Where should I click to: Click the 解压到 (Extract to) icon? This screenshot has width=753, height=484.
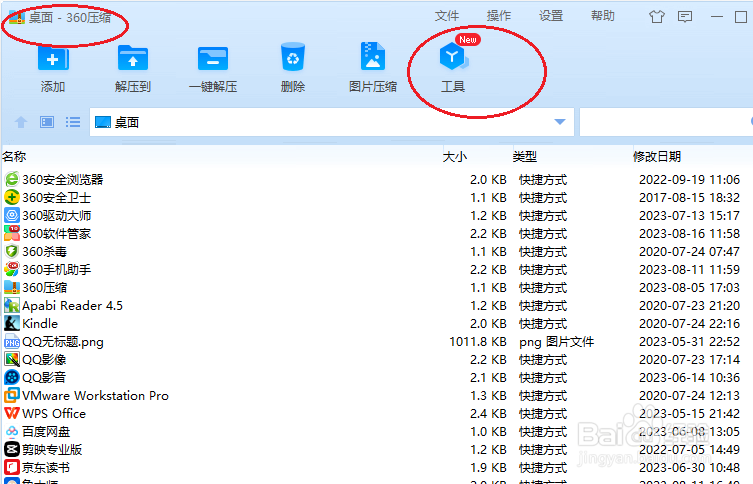pos(133,59)
